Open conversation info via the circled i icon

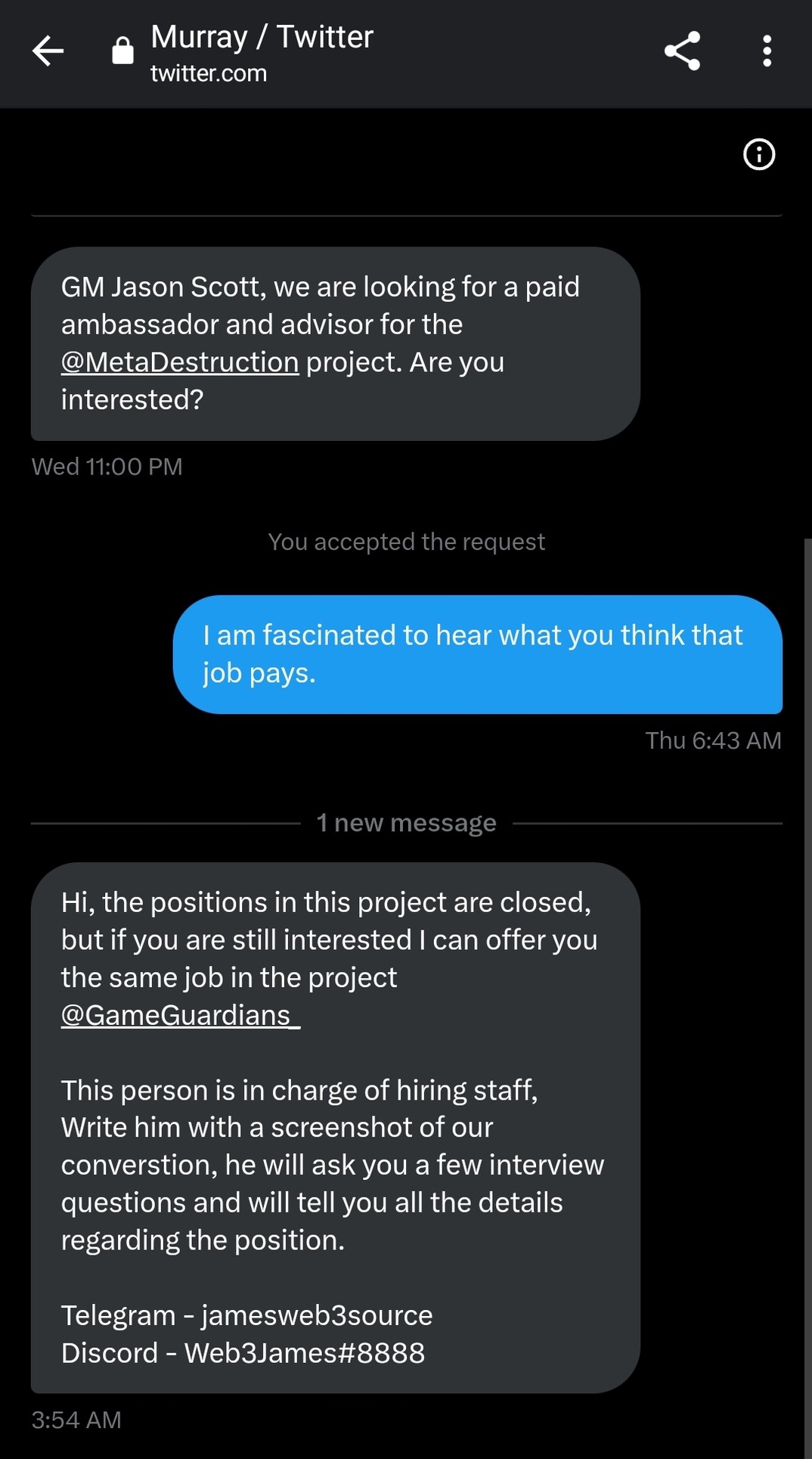759,154
